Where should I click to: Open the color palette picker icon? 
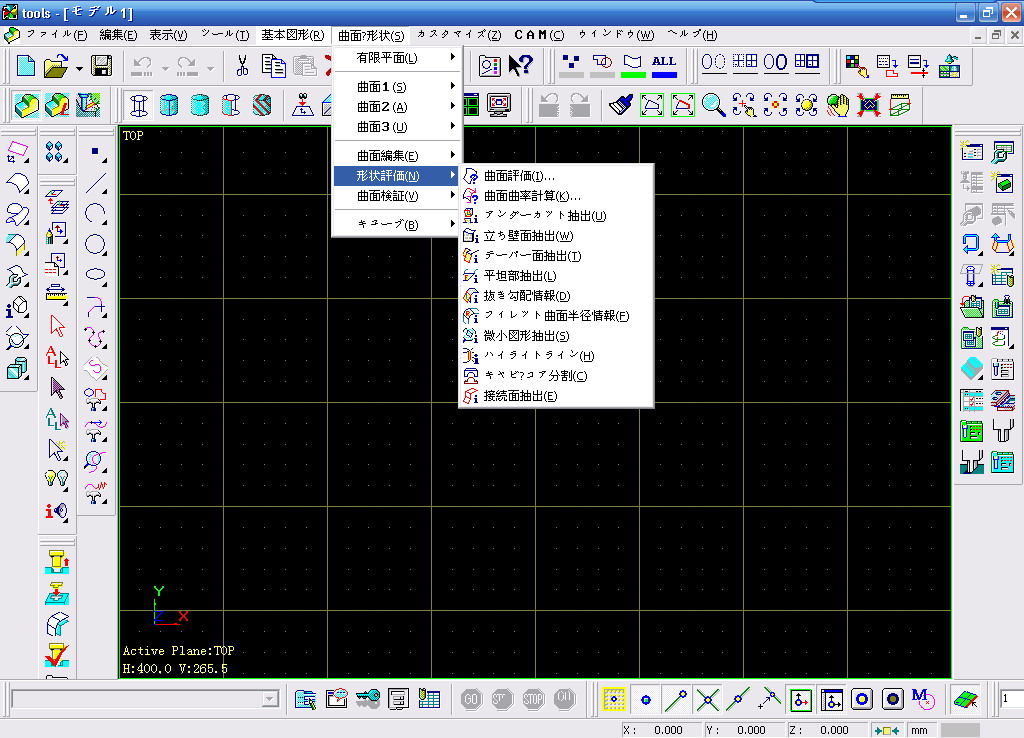[857, 65]
